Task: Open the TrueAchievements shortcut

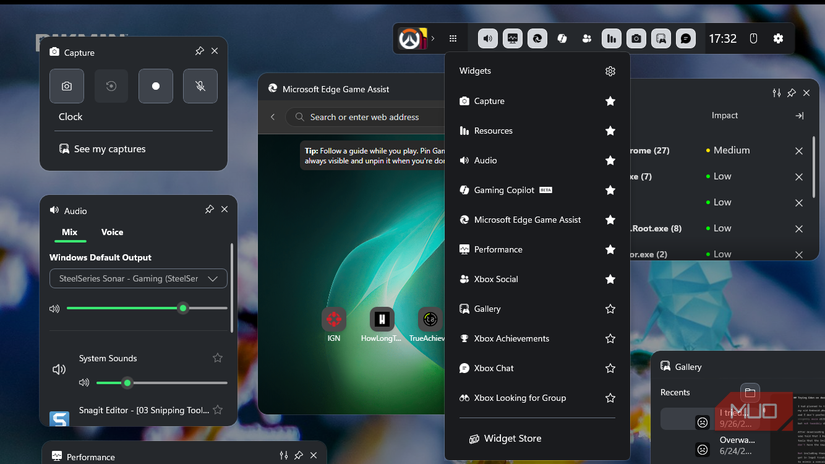Action: (x=427, y=325)
